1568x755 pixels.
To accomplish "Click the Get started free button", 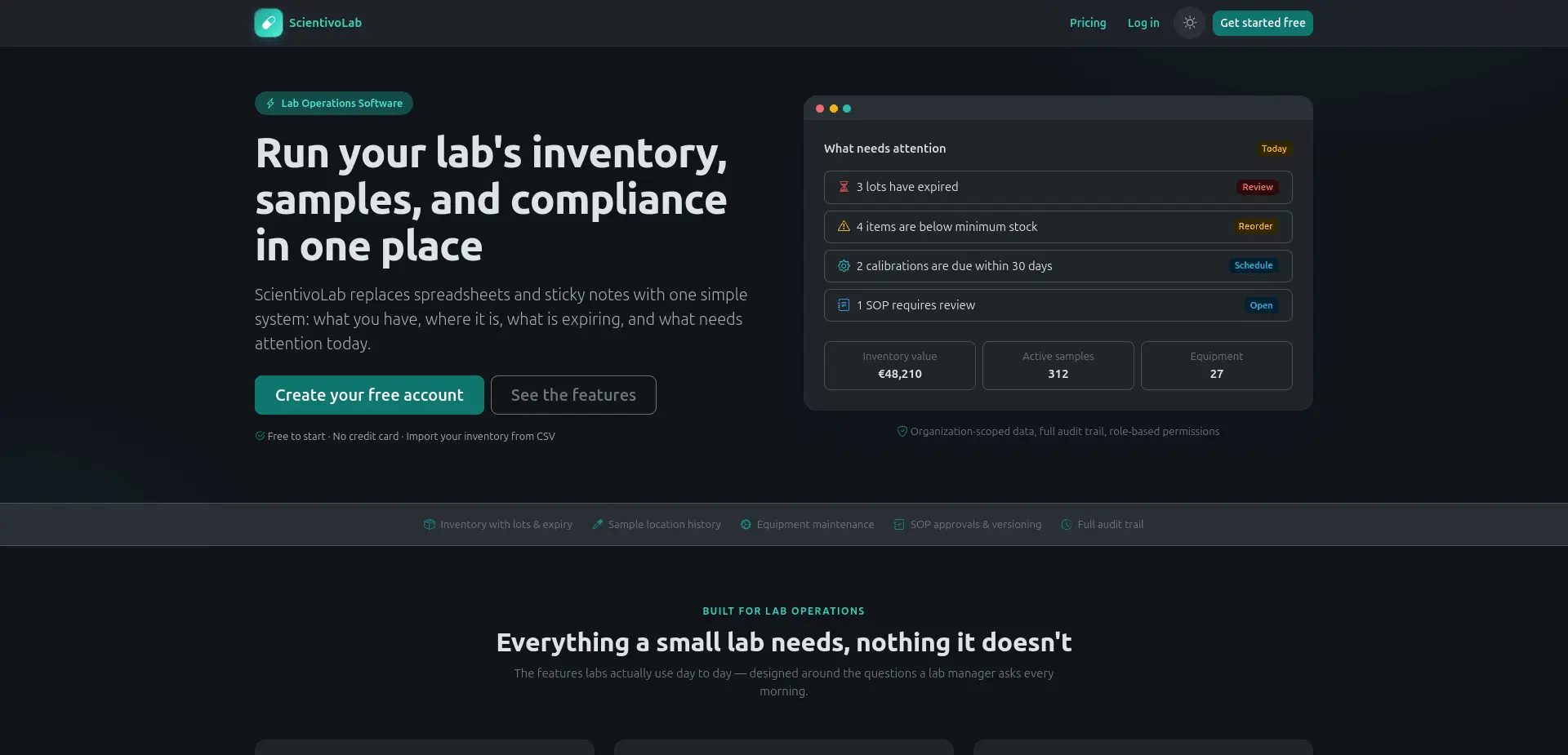I will click(1263, 23).
